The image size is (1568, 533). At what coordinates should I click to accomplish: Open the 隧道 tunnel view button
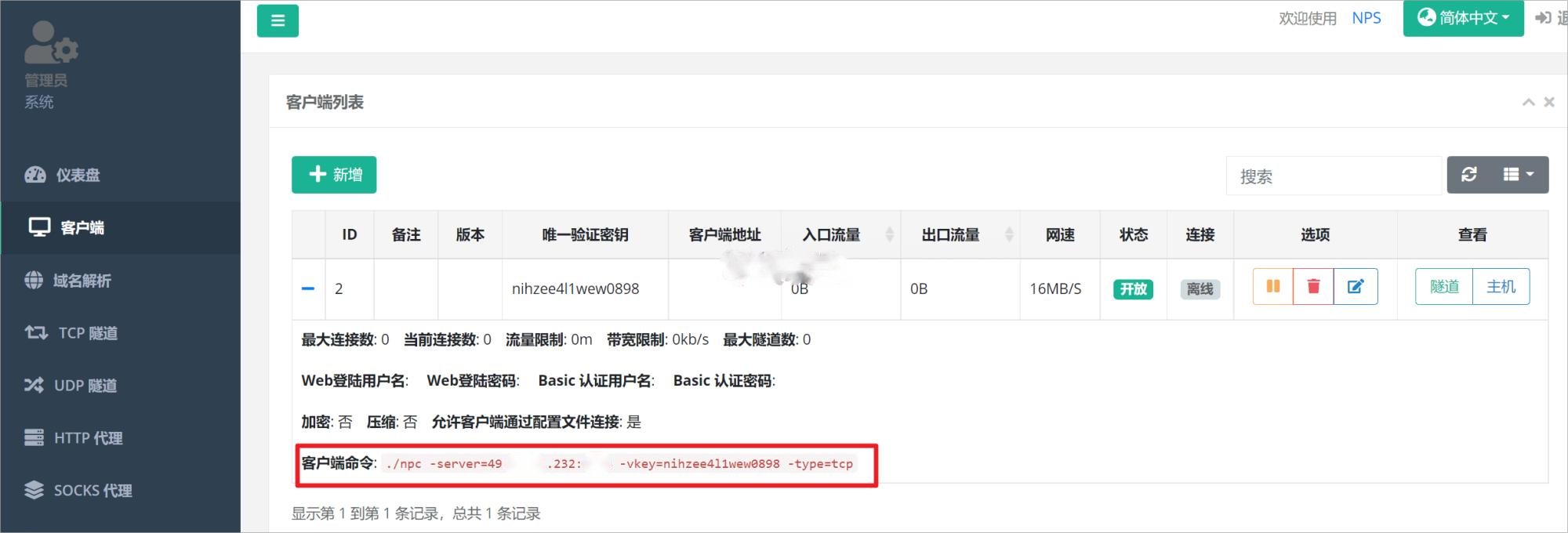click(x=1444, y=286)
